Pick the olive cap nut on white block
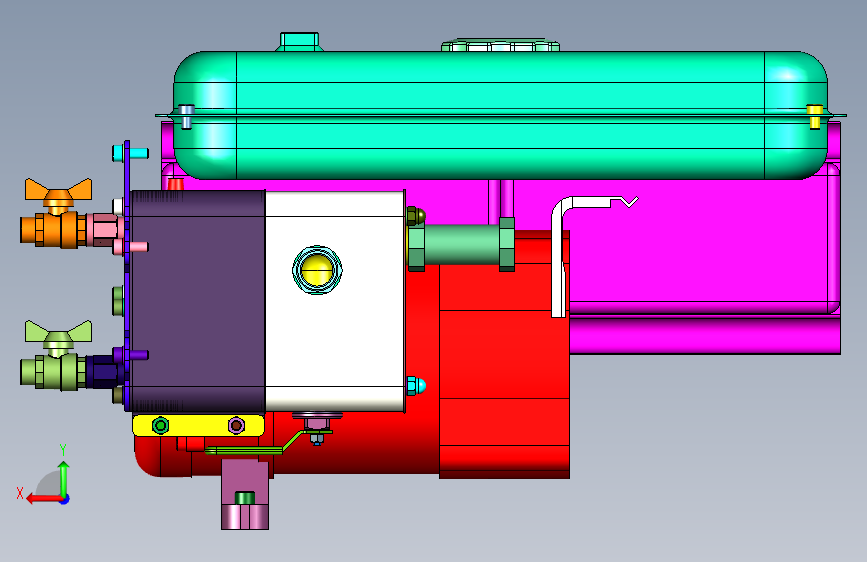The width and height of the screenshot is (867, 562). point(416,215)
